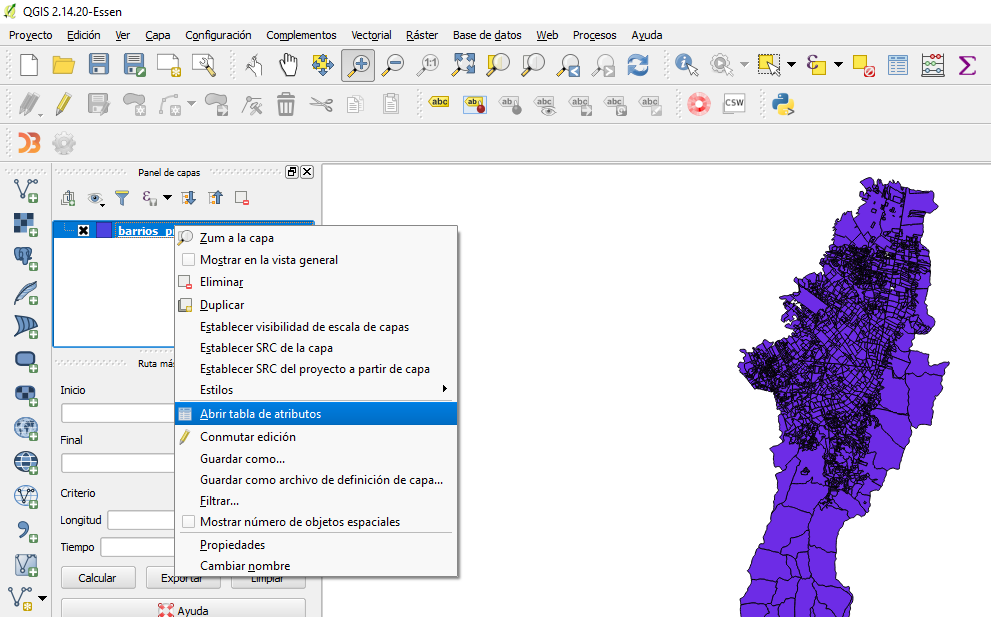Select the Zoom Full Extent tool
991x617 pixels.
[x=463, y=63]
